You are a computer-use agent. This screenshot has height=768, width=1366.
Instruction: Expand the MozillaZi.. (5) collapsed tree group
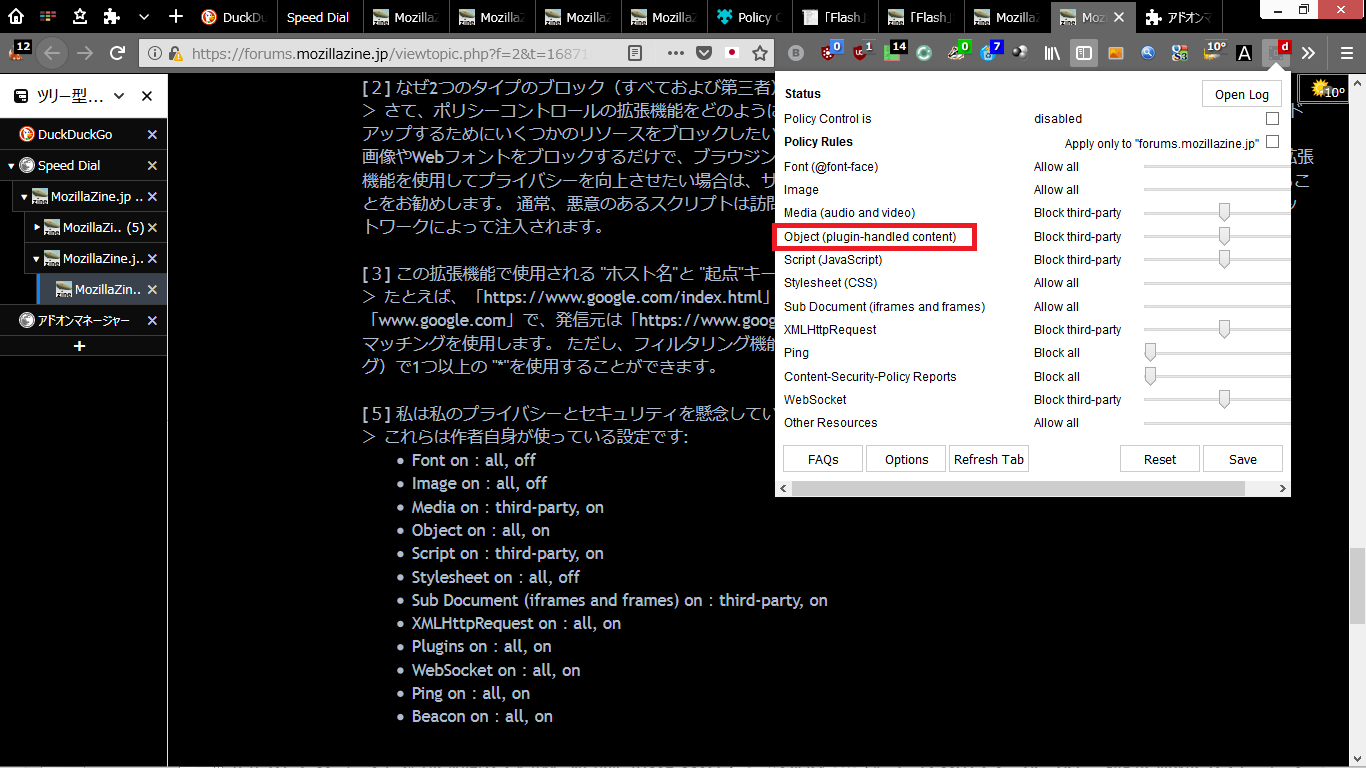click(x=38, y=228)
